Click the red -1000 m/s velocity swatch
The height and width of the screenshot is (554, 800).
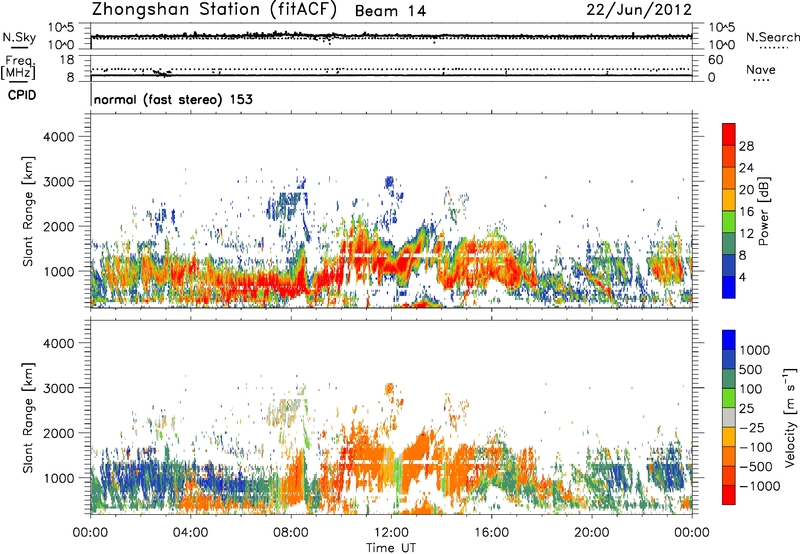[x=729, y=495]
